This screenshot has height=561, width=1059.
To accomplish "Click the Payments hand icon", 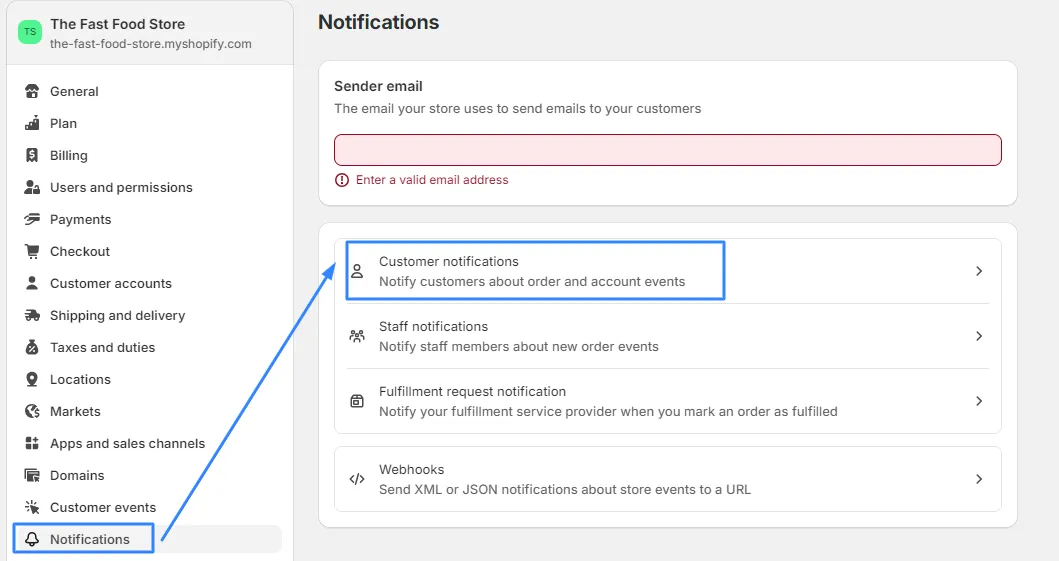I will [x=32, y=219].
